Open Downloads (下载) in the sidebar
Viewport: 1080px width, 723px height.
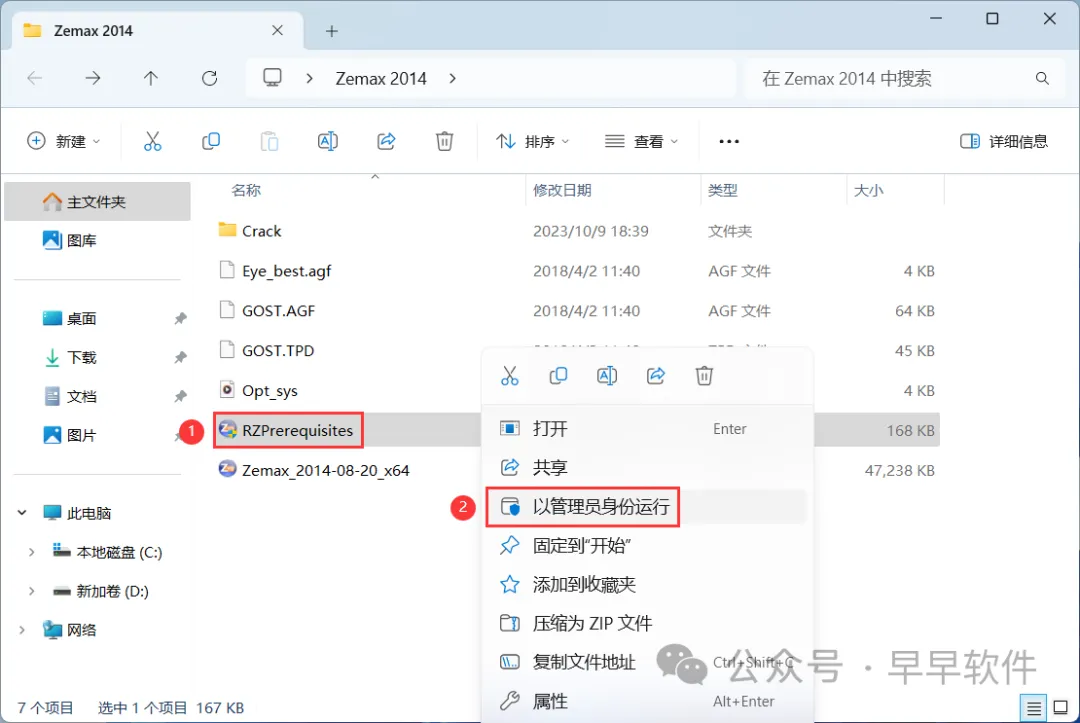pos(97,357)
